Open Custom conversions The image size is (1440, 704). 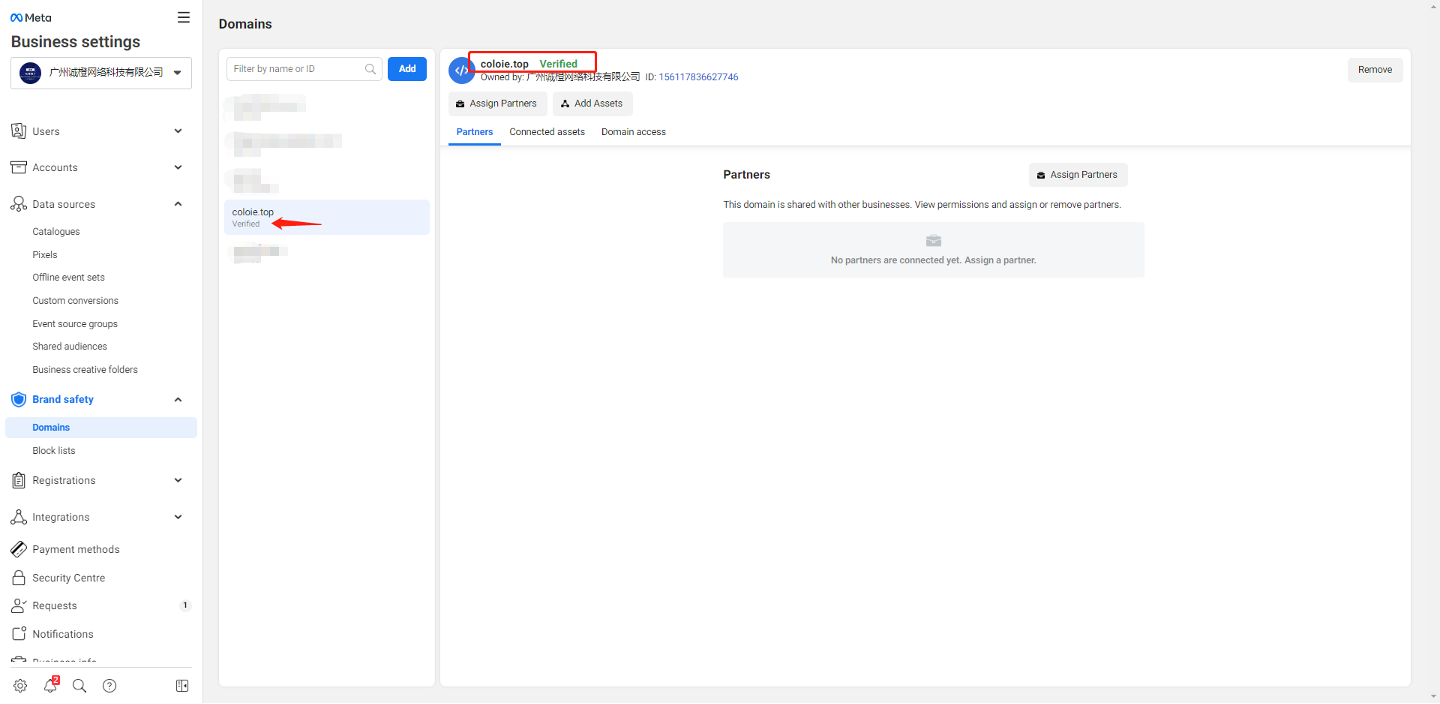point(75,301)
